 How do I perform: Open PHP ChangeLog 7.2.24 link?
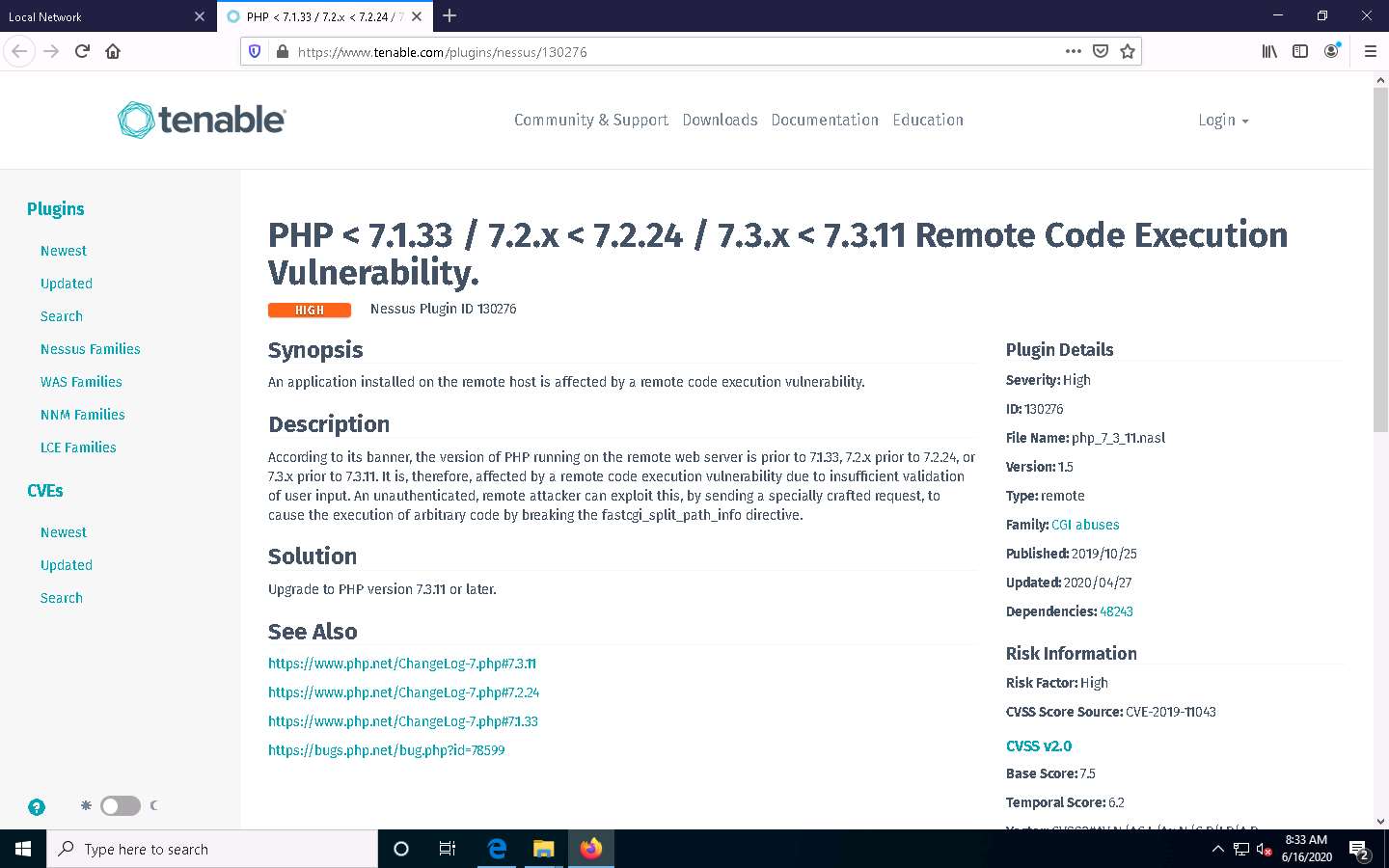click(x=404, y=692)
